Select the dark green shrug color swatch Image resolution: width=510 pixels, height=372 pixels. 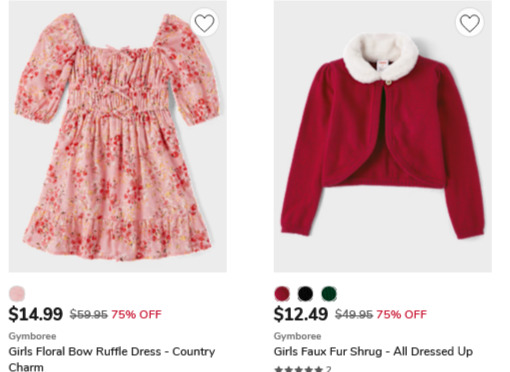(329, 294)
